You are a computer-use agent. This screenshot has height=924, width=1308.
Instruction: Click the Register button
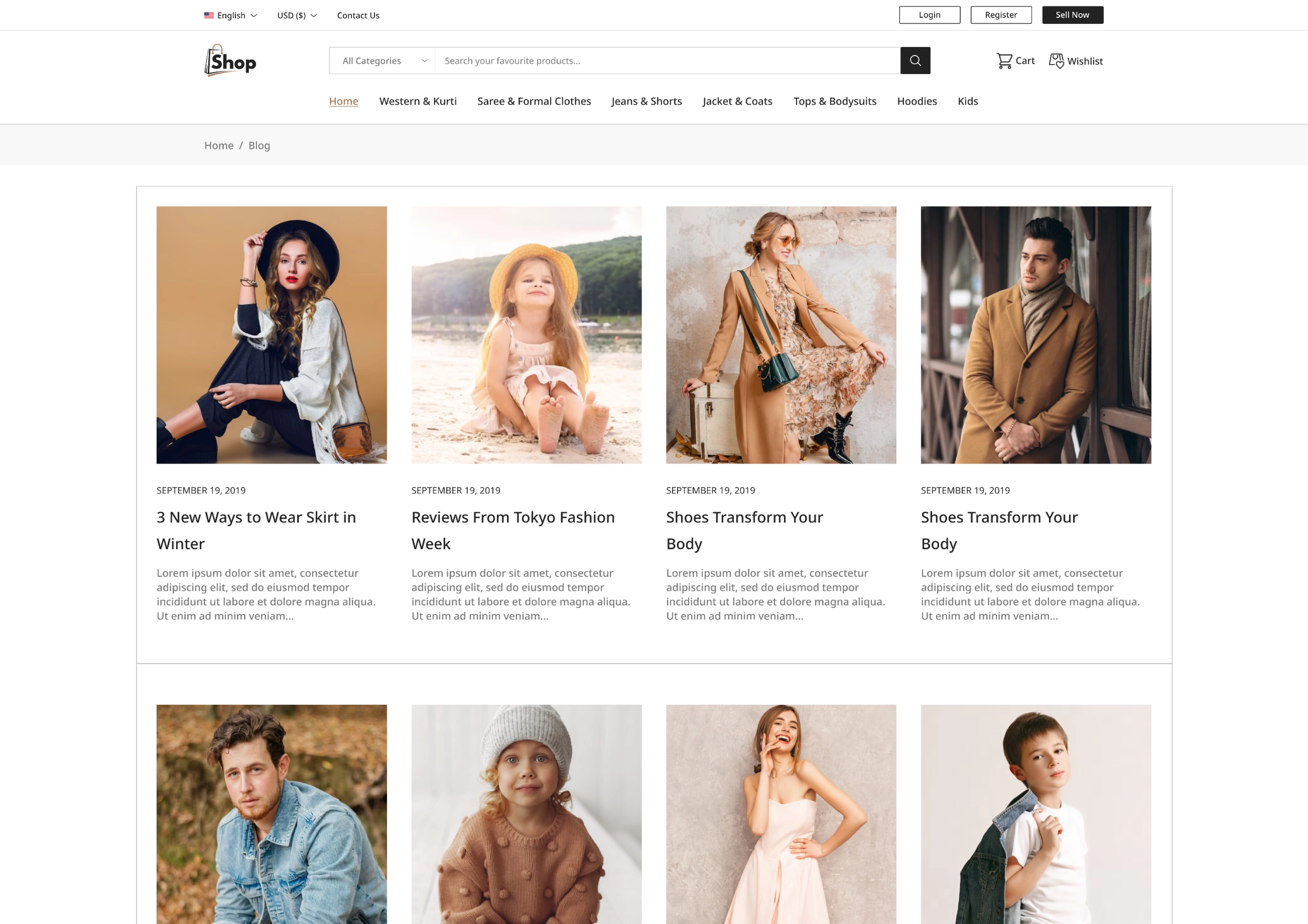(1001, 15)
